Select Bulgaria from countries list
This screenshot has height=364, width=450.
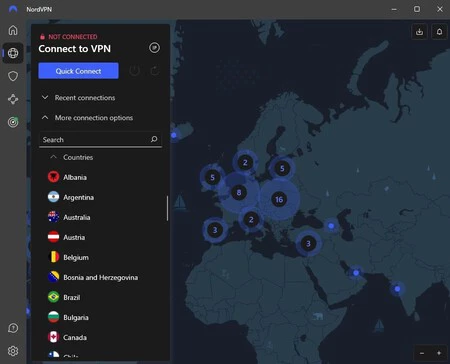[x=76, y=317]
